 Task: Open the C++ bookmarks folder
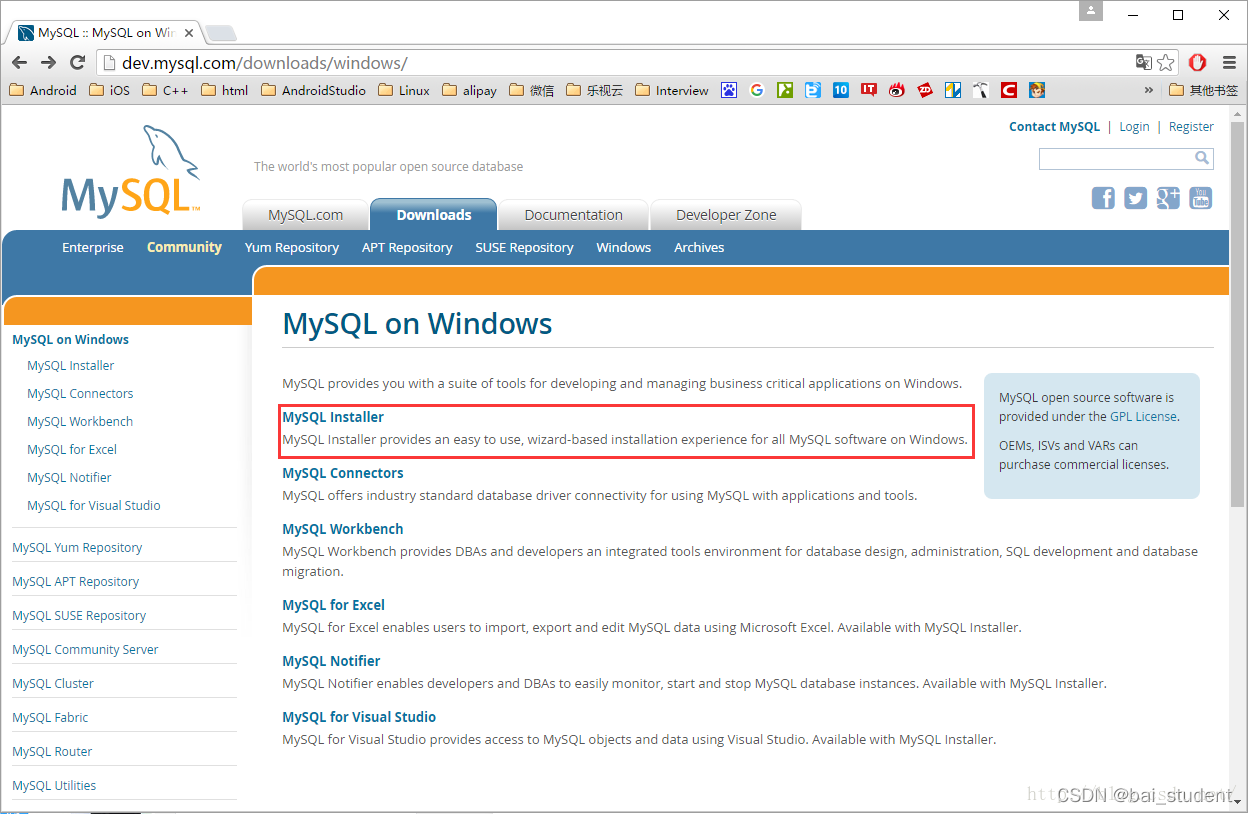166,90
